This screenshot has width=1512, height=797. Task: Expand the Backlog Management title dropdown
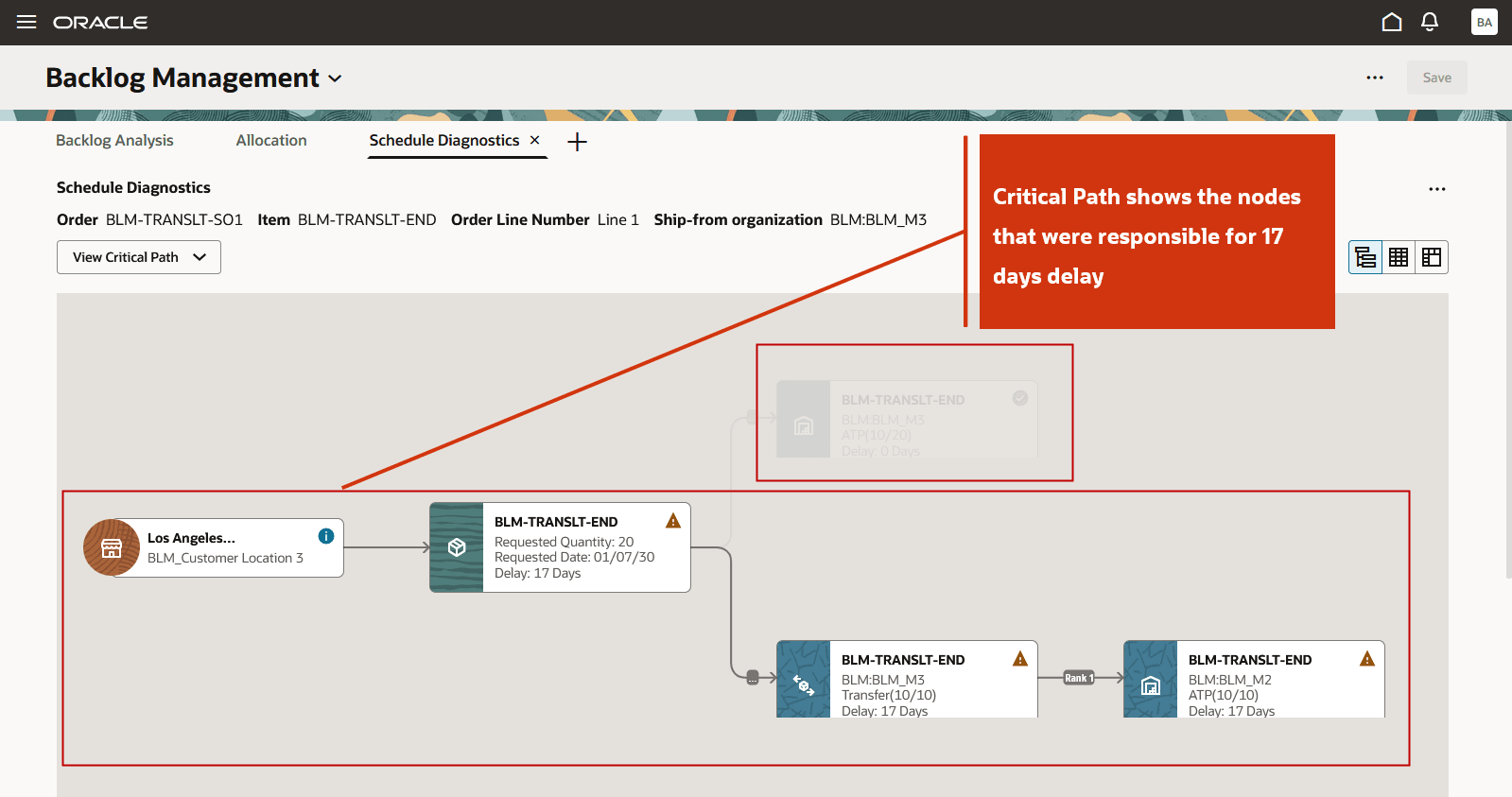(335, 78)
